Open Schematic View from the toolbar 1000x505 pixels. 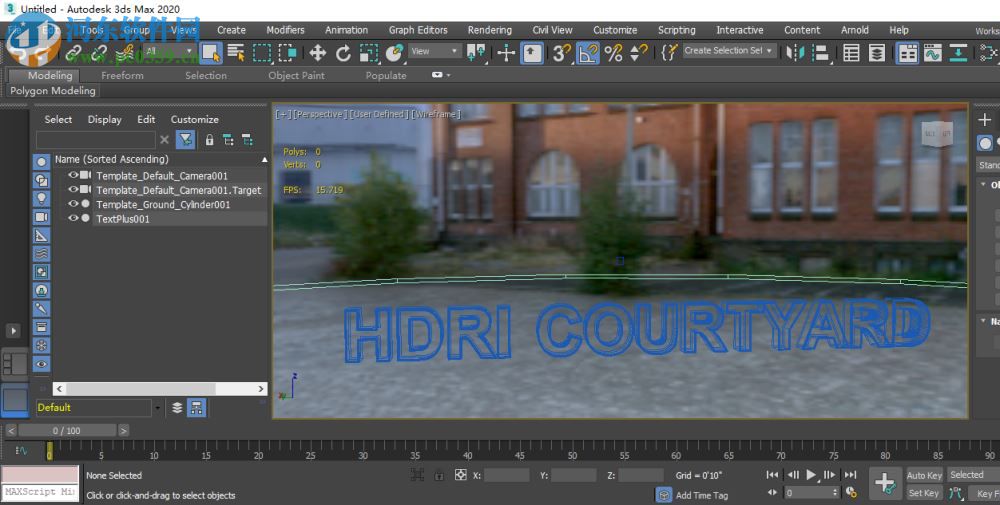pos(958,53)
